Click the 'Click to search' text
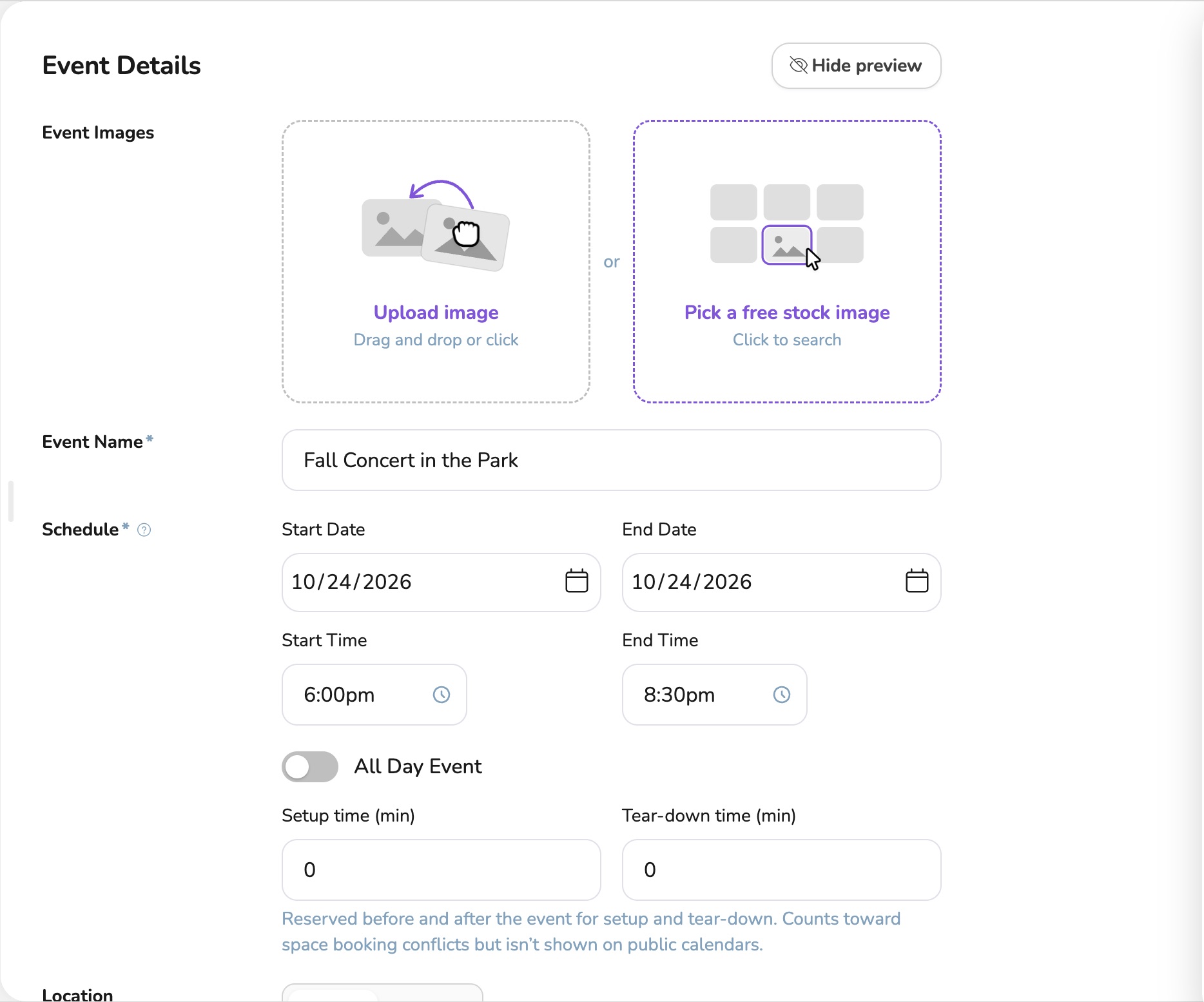1204x1002 pixels. (787, 340)
